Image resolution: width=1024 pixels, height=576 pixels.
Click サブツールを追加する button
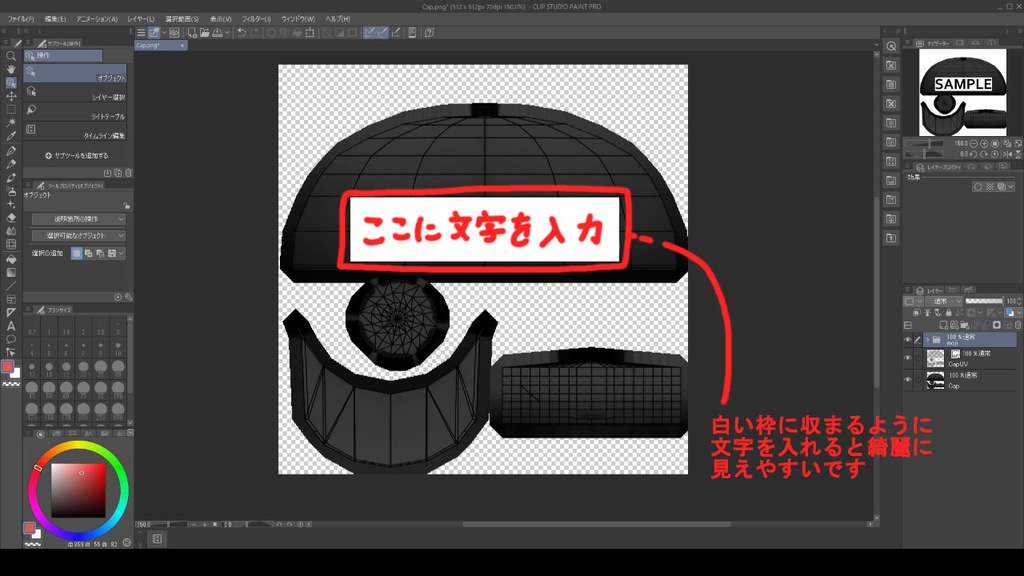coord(76,155)
